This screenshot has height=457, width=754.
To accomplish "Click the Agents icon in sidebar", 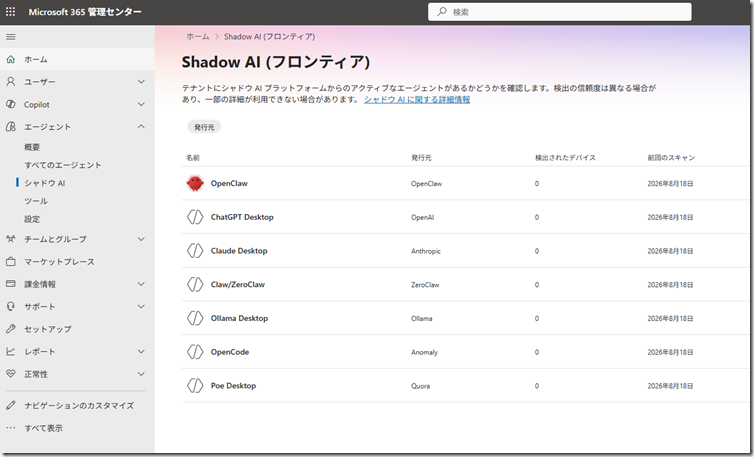I will pos(11,127).
